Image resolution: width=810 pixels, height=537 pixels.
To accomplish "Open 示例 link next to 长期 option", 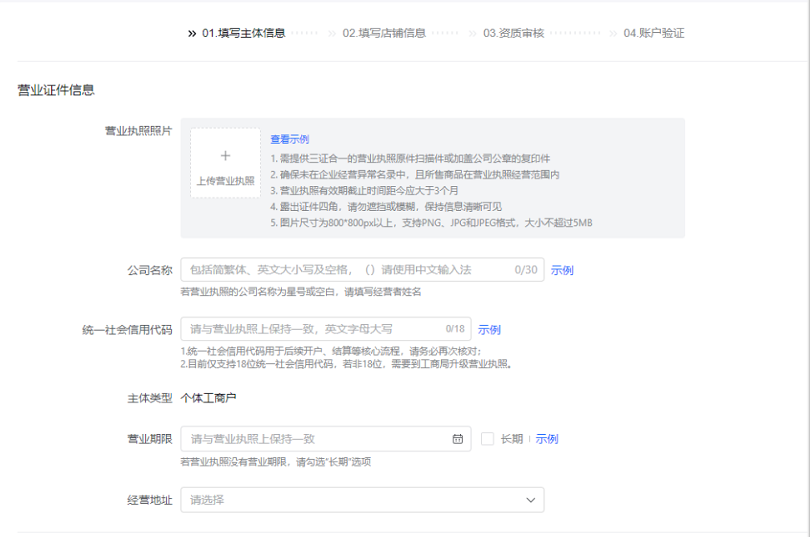I will 546,439.
